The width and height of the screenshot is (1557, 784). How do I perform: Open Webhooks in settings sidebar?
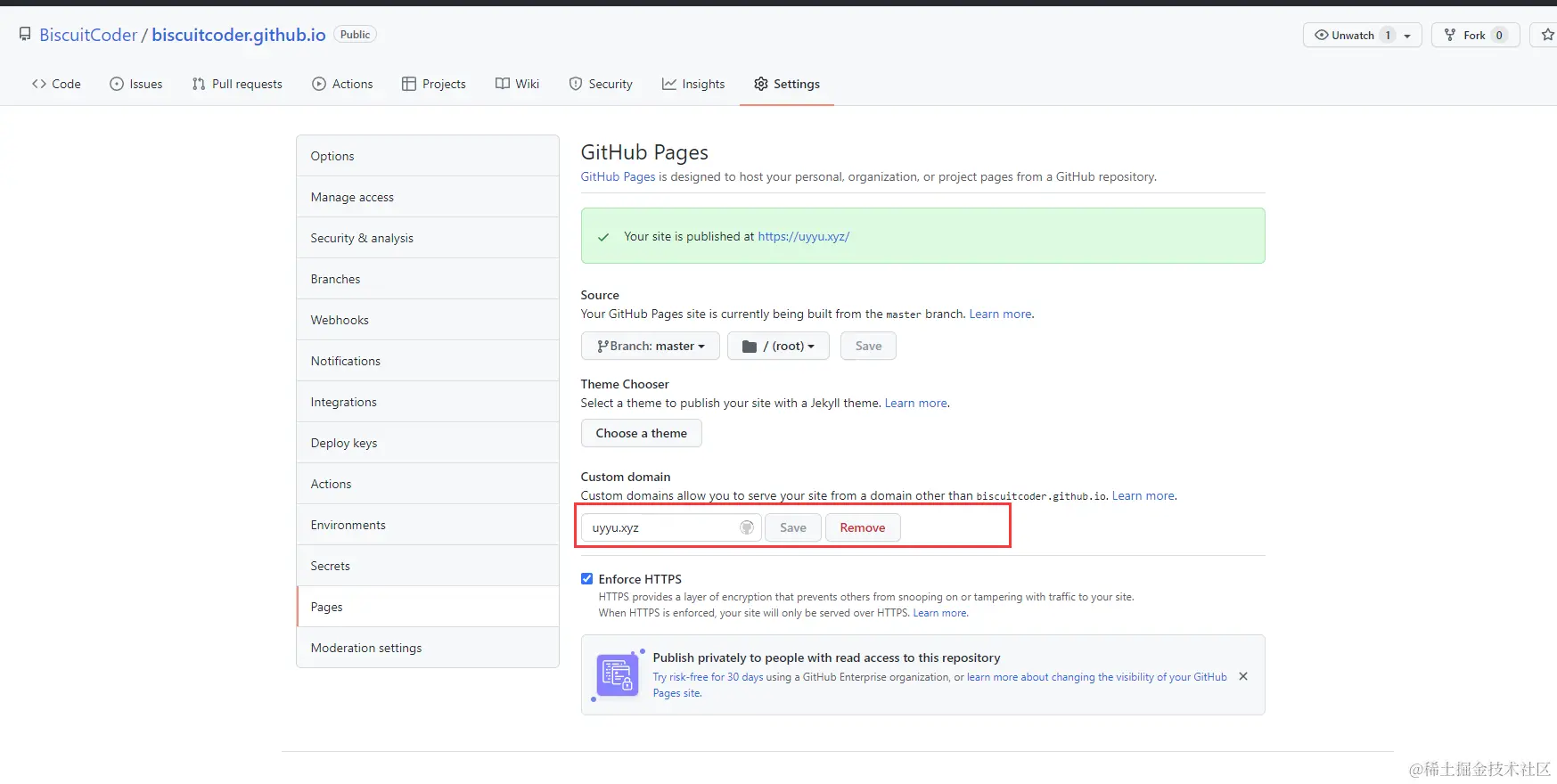coord(428,320)
